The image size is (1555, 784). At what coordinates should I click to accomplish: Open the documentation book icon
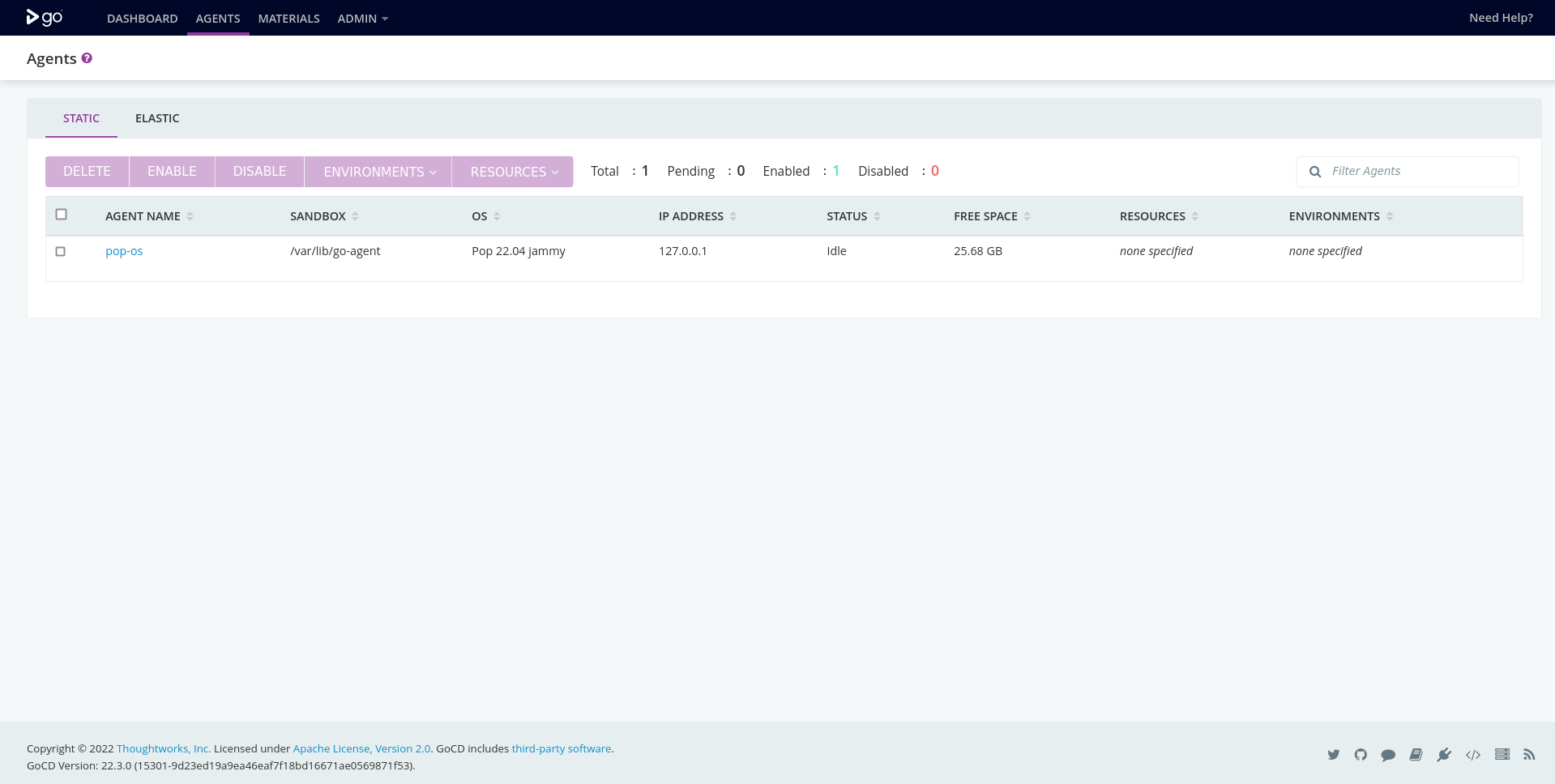pos(1416,755)
